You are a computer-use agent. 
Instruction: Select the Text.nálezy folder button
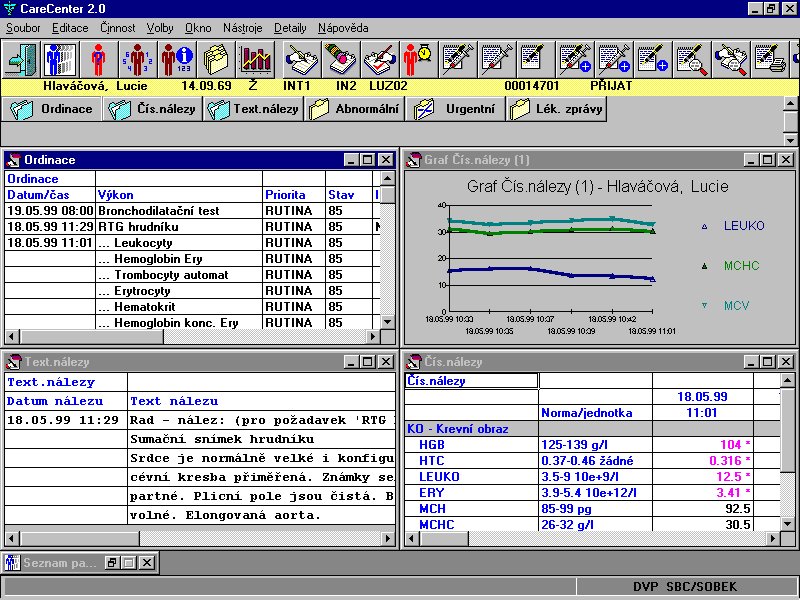[x=253, y=109]
